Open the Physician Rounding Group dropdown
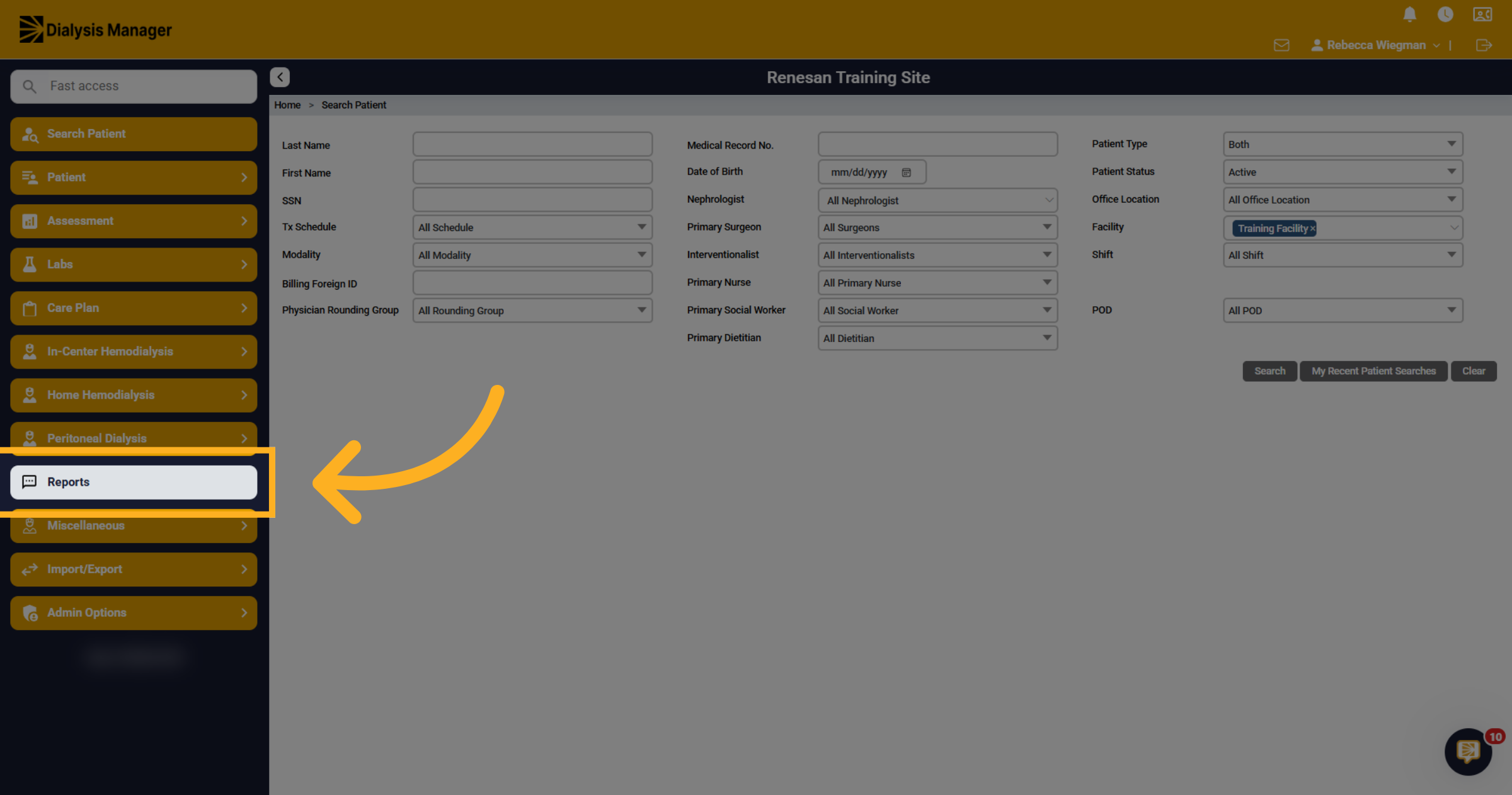Viewport: 1512px width, 795px height. [x=532, y=311]
